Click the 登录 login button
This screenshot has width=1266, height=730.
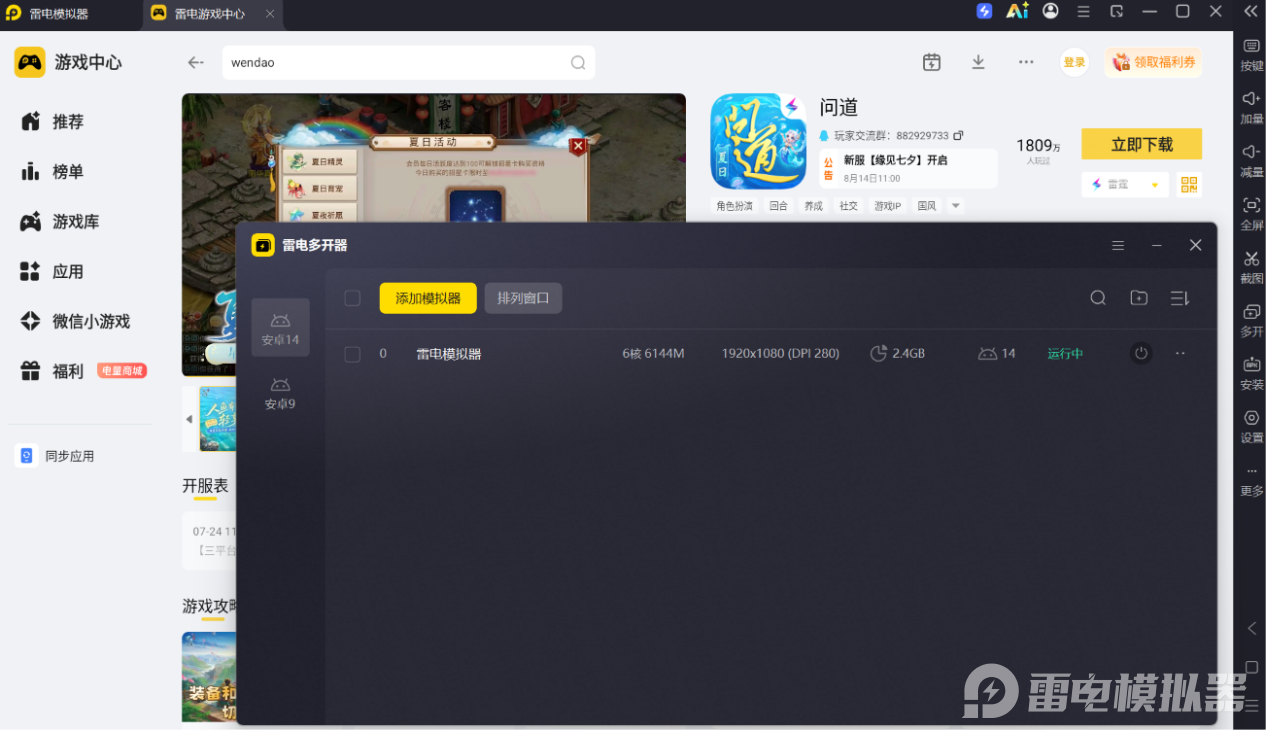pos(1074,62)
